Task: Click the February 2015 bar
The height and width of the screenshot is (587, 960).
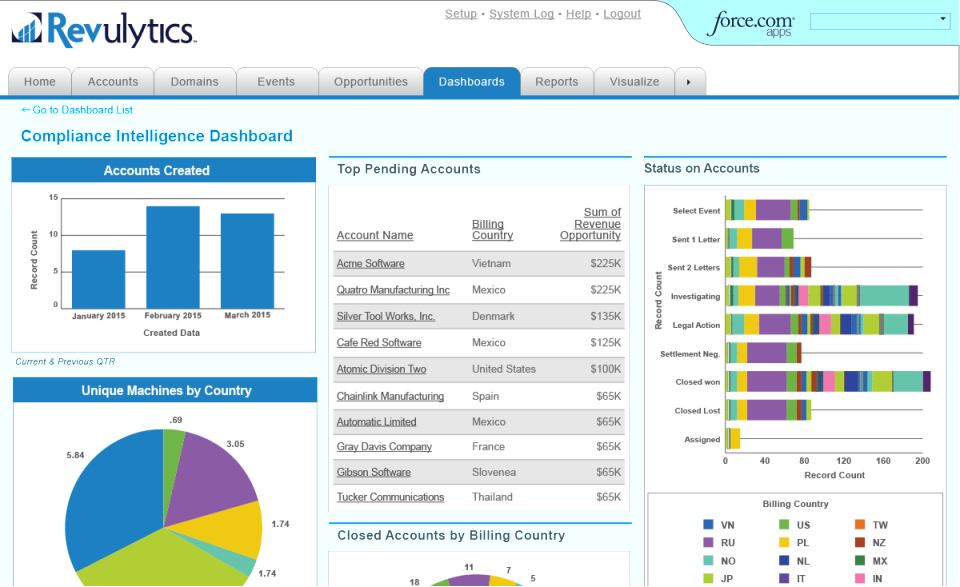Action: [x=173, y=257]
